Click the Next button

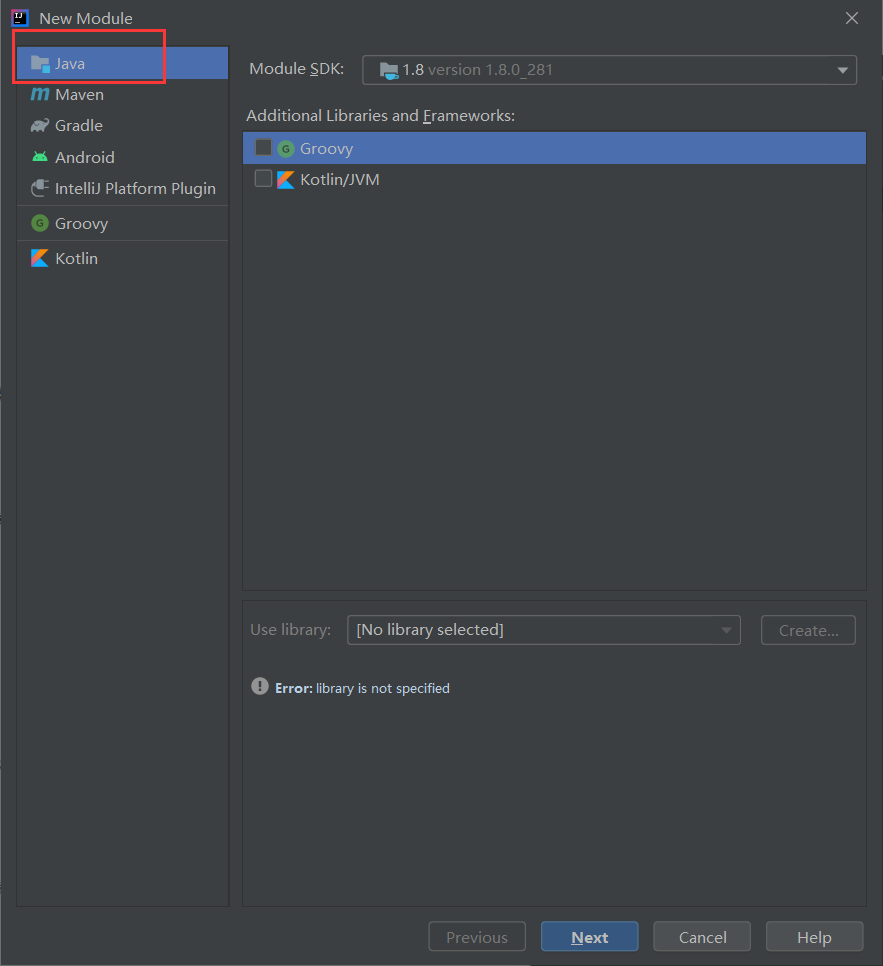point(590,937)
